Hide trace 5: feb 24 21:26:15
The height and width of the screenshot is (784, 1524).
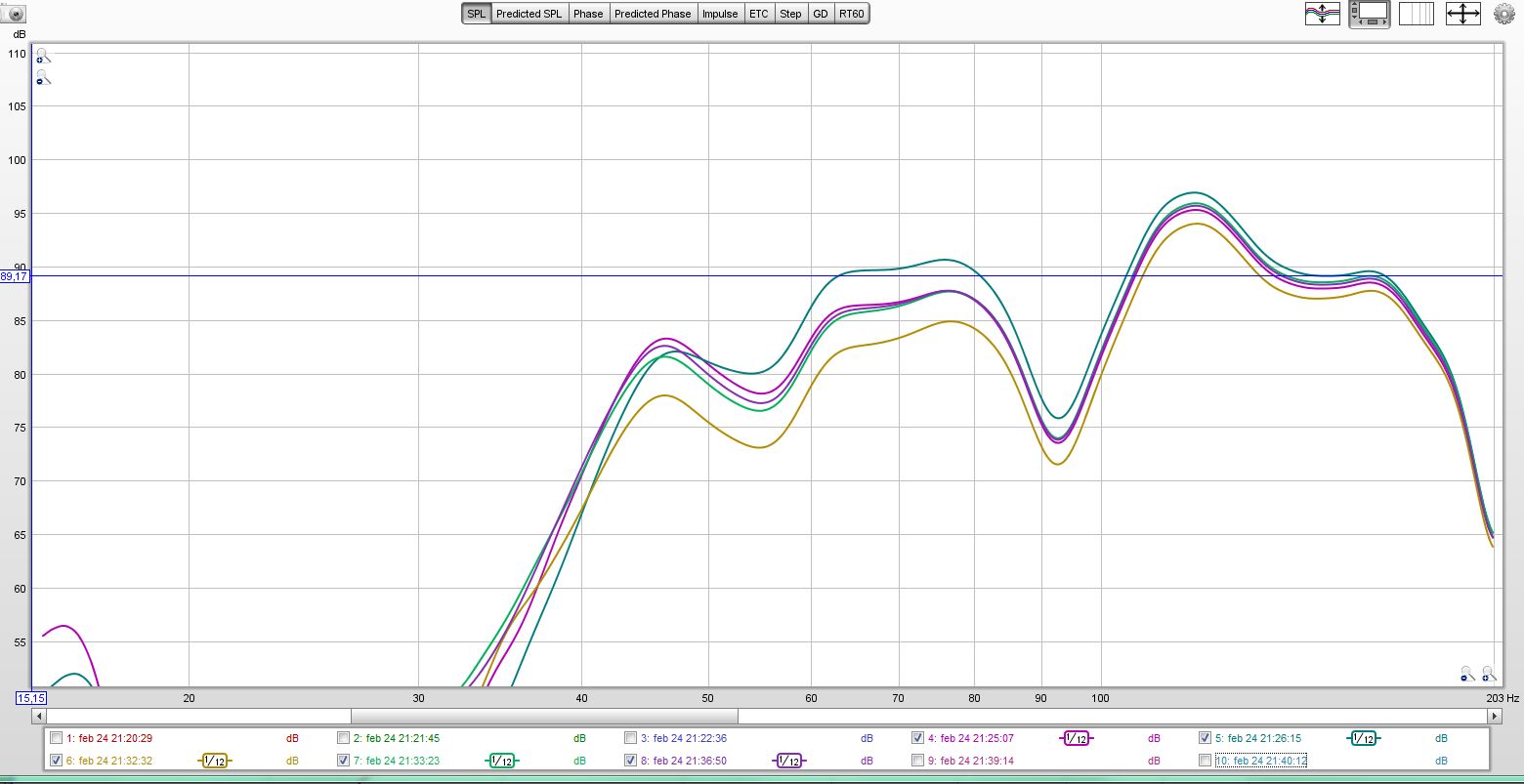click(1205, 738)
